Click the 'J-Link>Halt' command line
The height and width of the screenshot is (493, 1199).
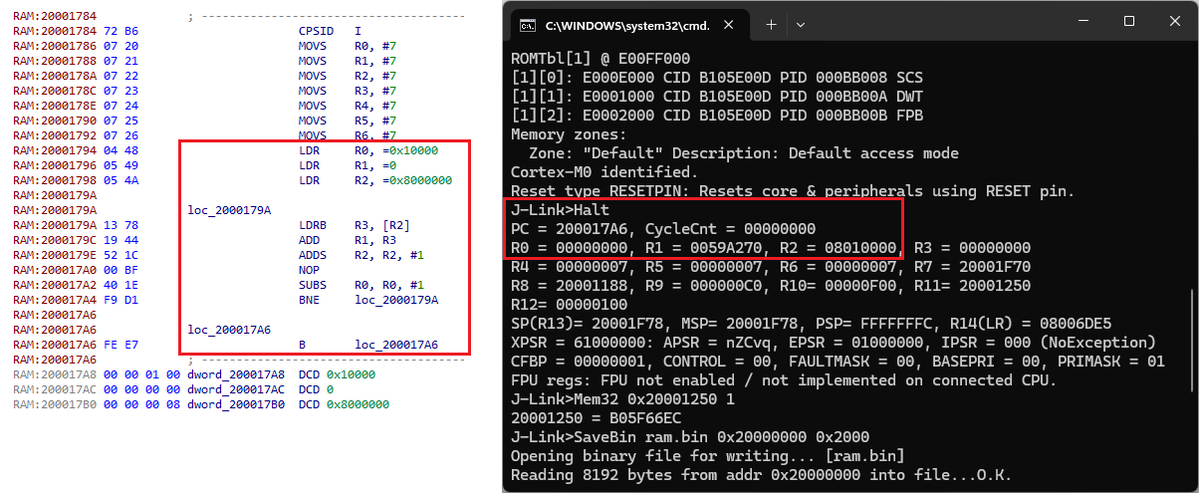coord(560,209)
